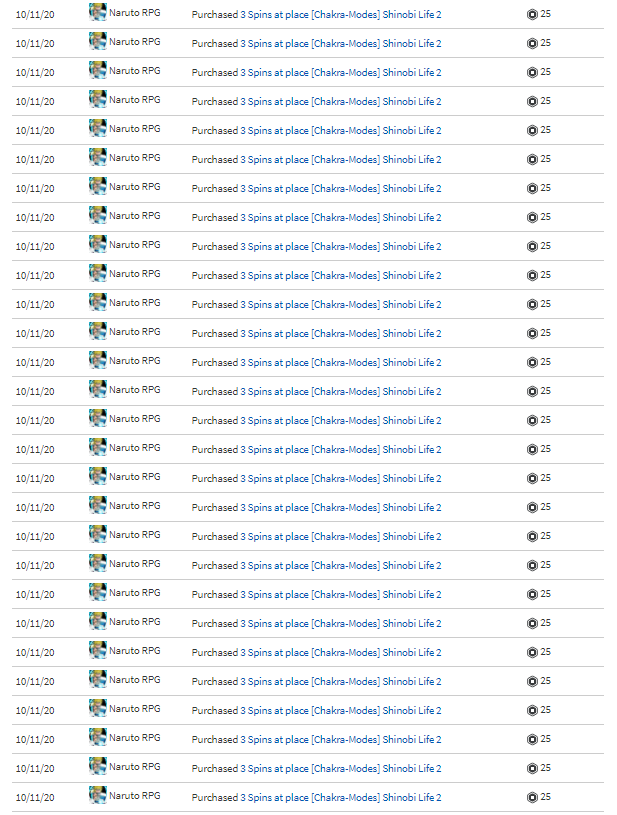Image resolution: width=617 pixels, height=815 pixels.
Task: Click the 'Naruto RPG' name in the topmost row
Action: [135, 12]
